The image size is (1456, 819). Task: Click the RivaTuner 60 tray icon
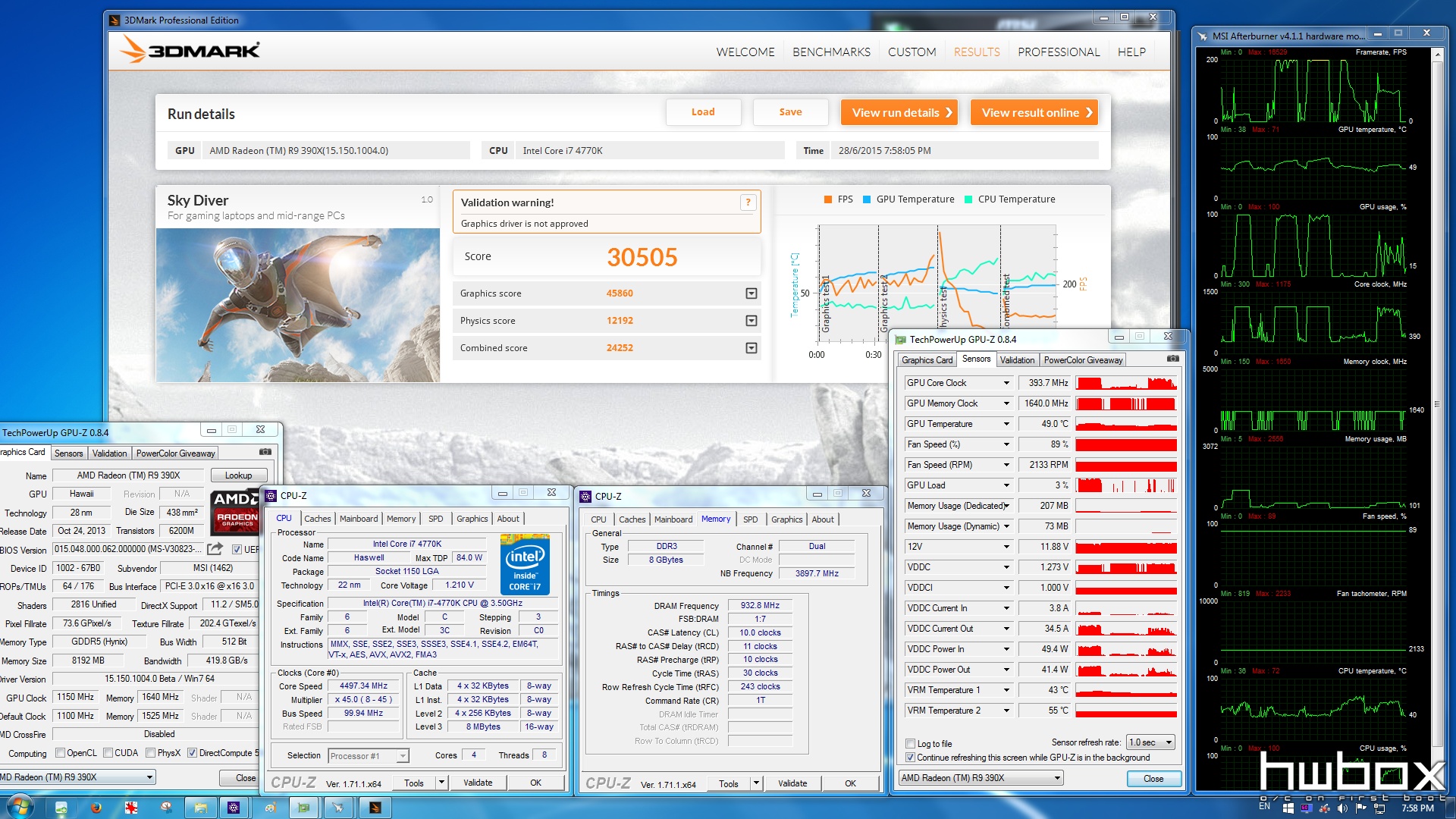1306,808
